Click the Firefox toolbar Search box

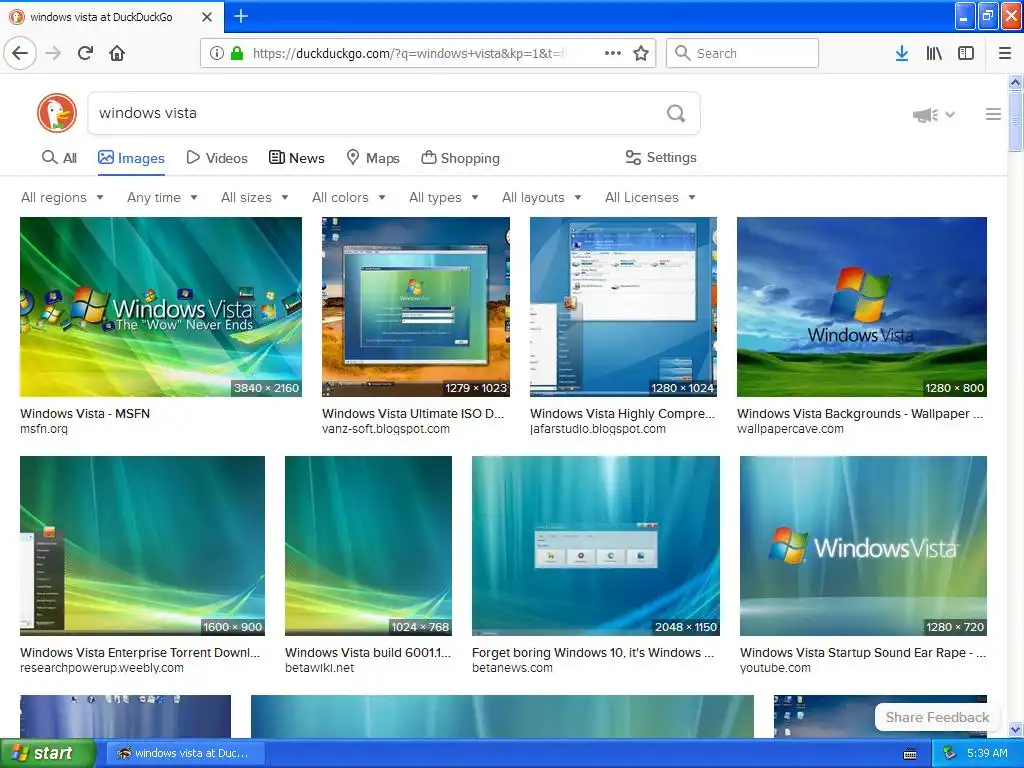point(742,53)
